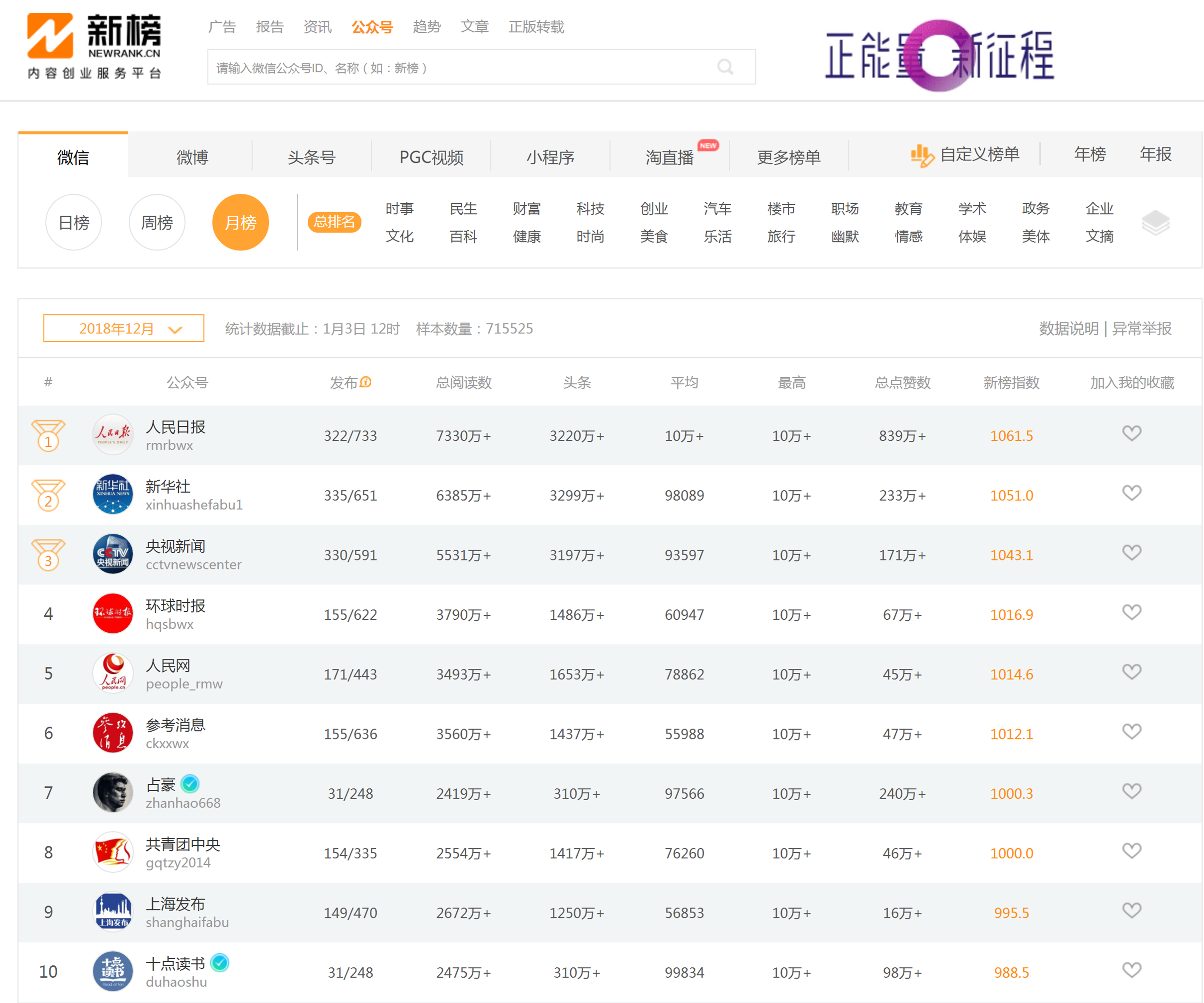Click the public account search field
The width and height of the screenshot is (1204, 1003).
[x=459, y=68]
